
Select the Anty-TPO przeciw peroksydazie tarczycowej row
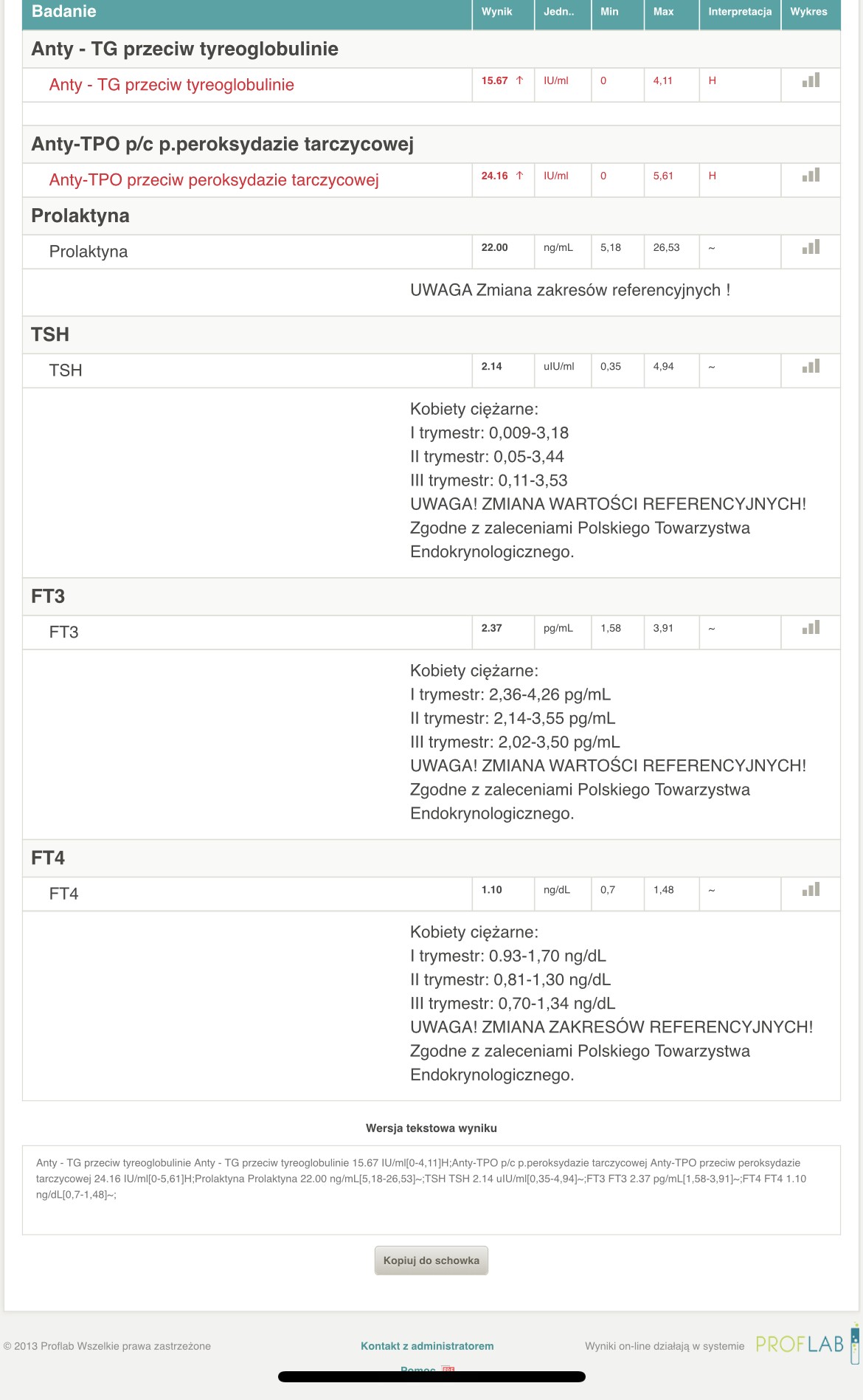(214, 180)
